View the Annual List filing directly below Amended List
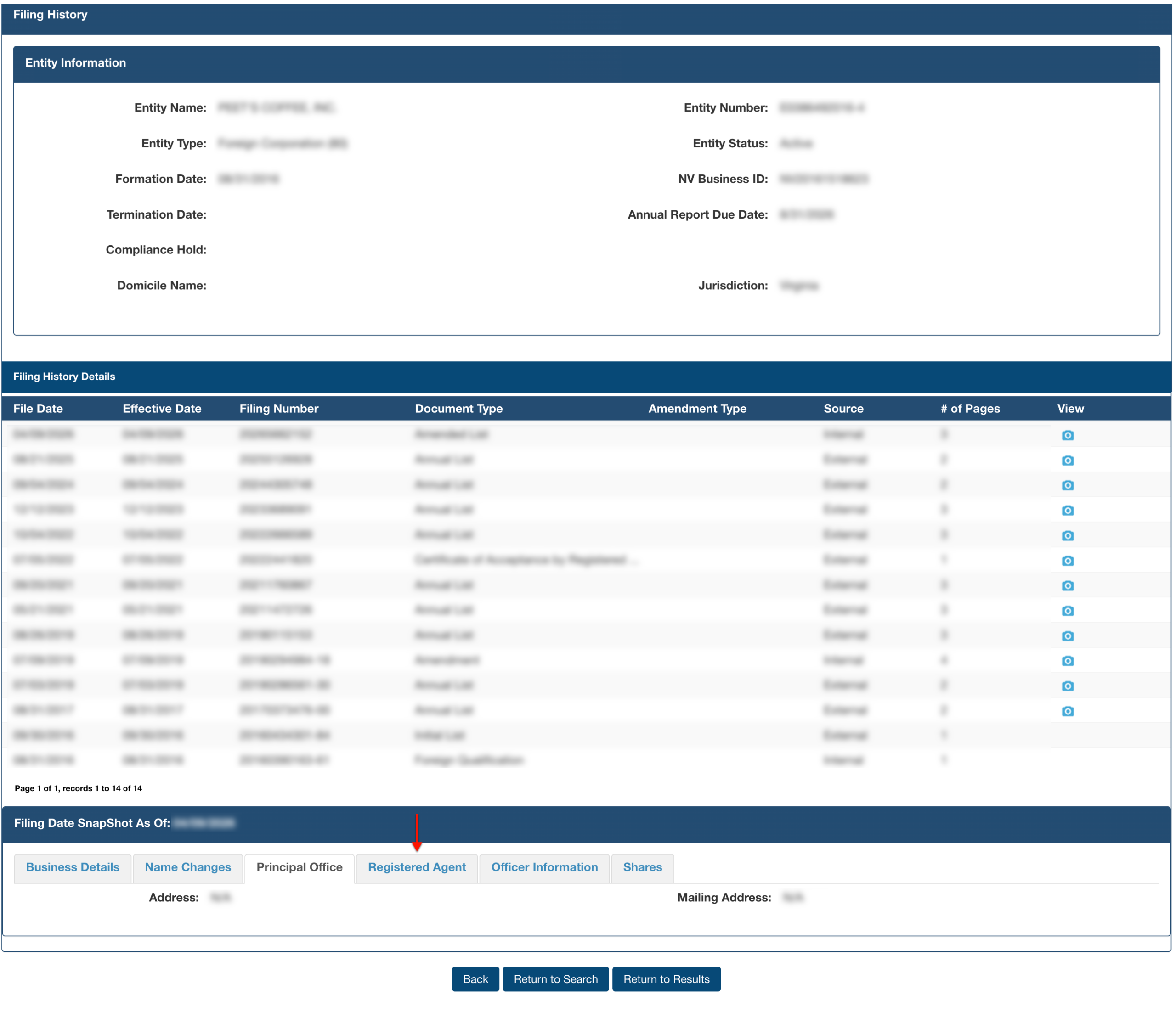The width and height of the screenshot is (1176, 1023). (x=1067, y=460)
